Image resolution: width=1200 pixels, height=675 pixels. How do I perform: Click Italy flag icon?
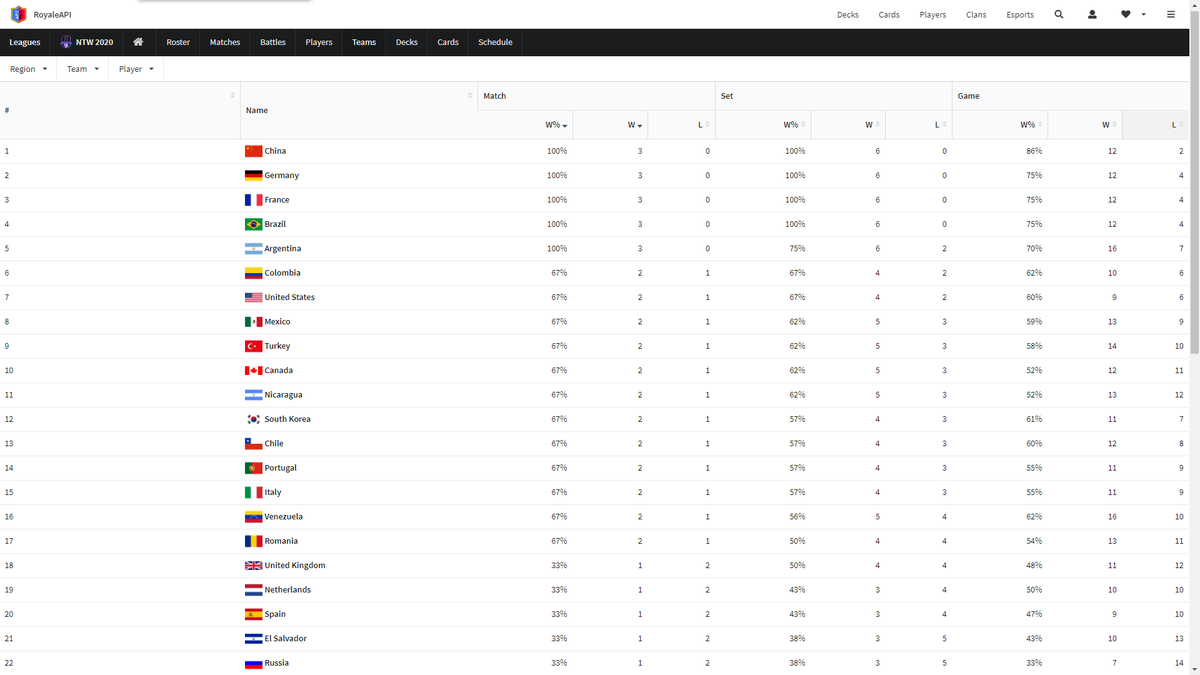click(x=254, y=492)
